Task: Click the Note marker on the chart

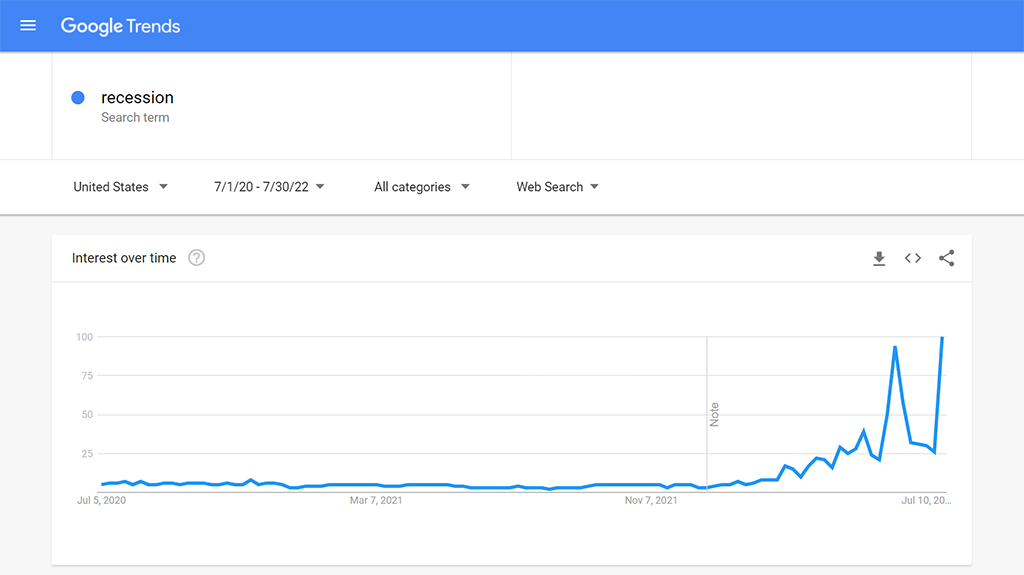Action: [x=714, y=414]
